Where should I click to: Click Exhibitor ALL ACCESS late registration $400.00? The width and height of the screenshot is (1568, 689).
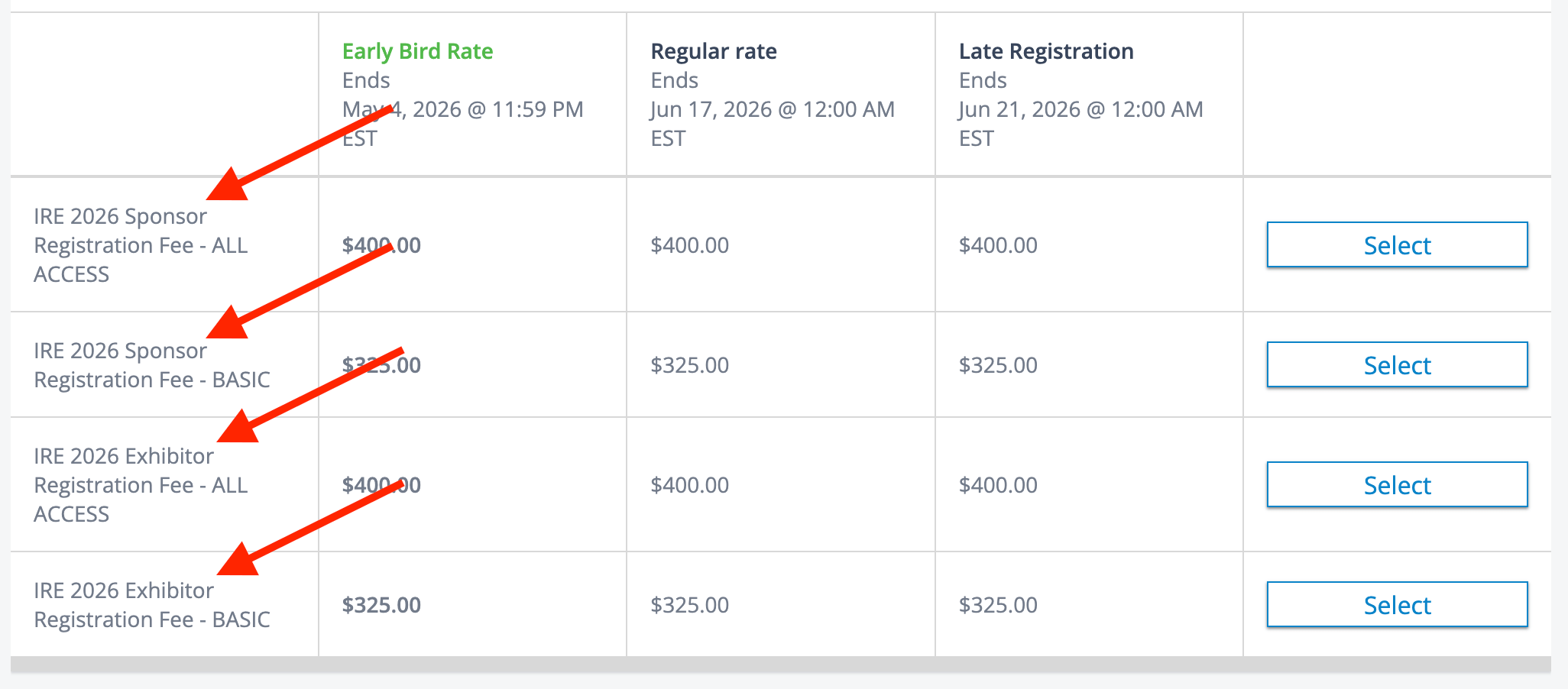998,485
